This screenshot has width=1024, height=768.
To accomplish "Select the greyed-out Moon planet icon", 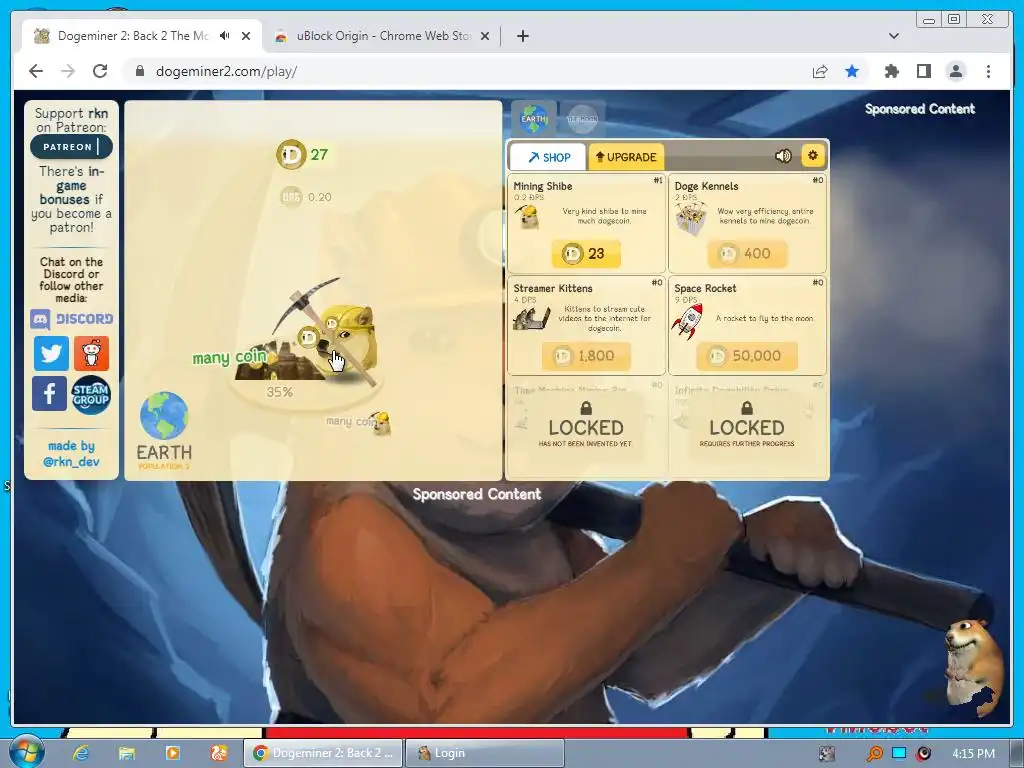I will click(x=582, y=119).
